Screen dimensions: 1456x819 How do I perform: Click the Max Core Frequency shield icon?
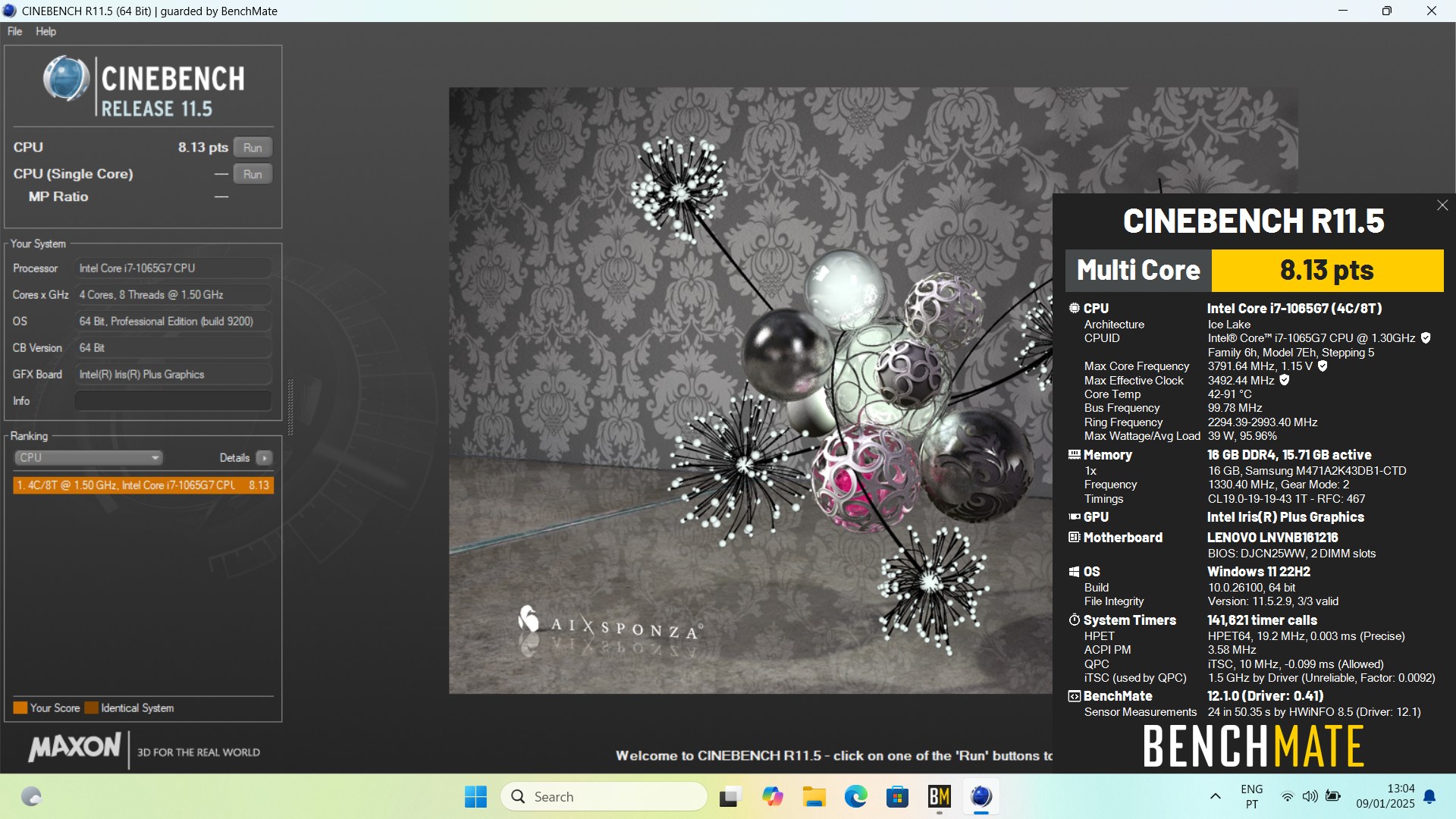[x=1323, y=366]
